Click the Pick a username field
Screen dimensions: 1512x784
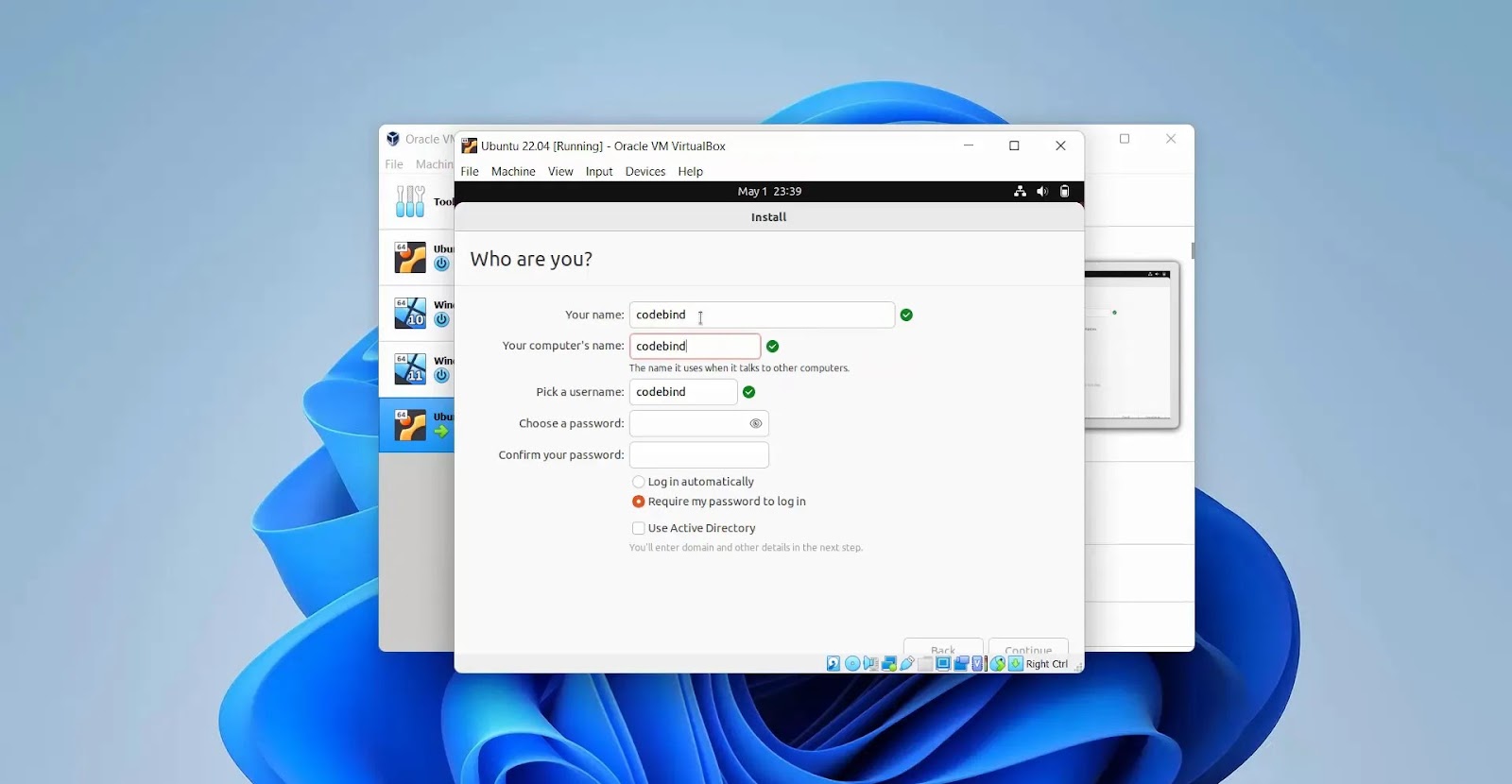(683, 392)
